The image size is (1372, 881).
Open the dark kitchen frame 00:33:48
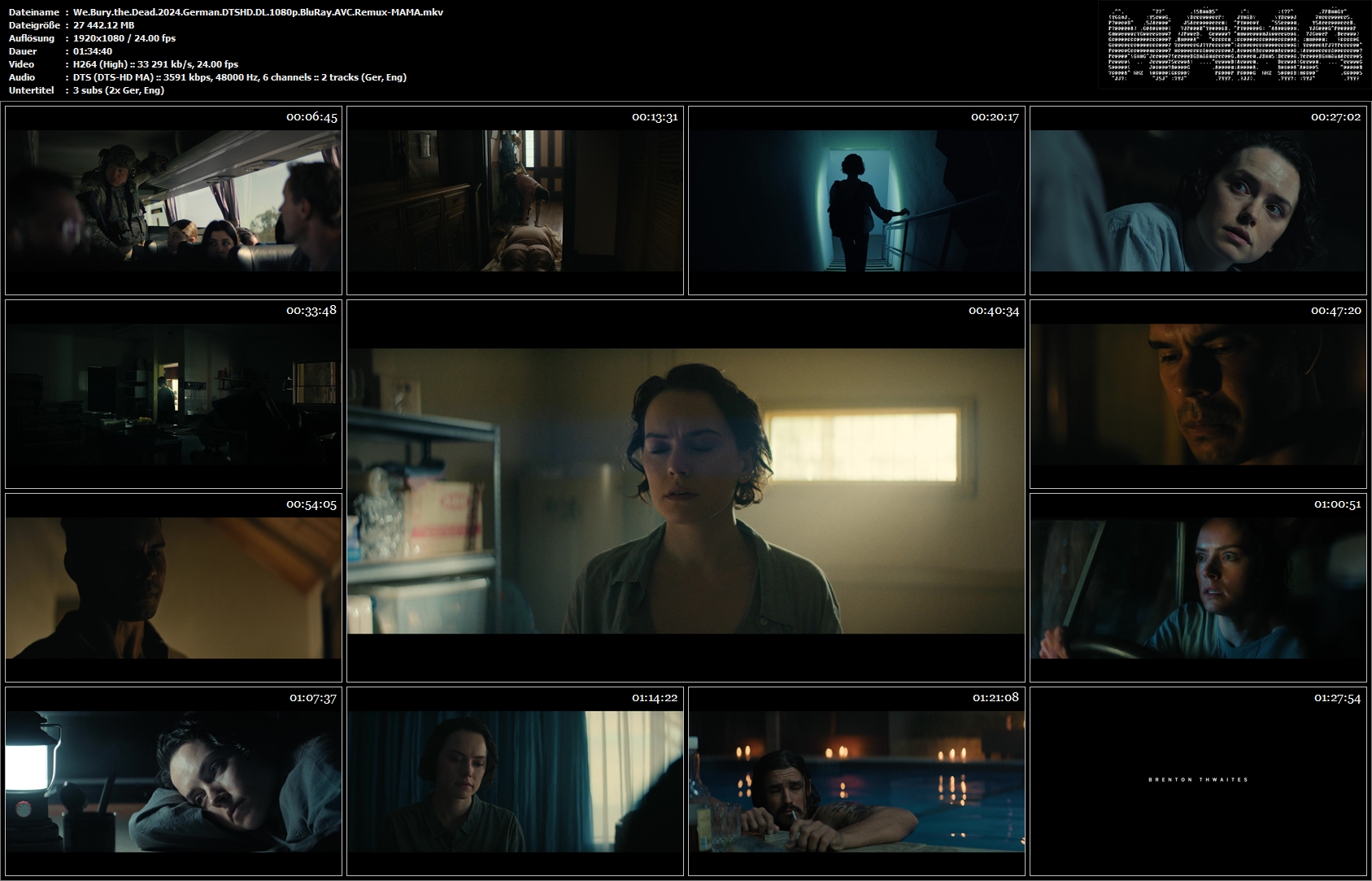click(173, 394)
